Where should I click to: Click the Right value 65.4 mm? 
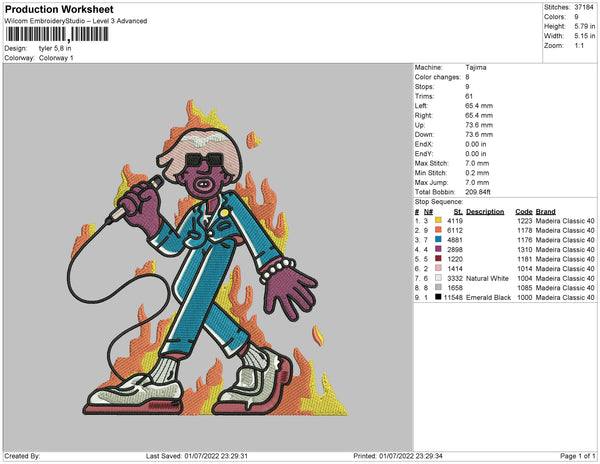[479, 115]
